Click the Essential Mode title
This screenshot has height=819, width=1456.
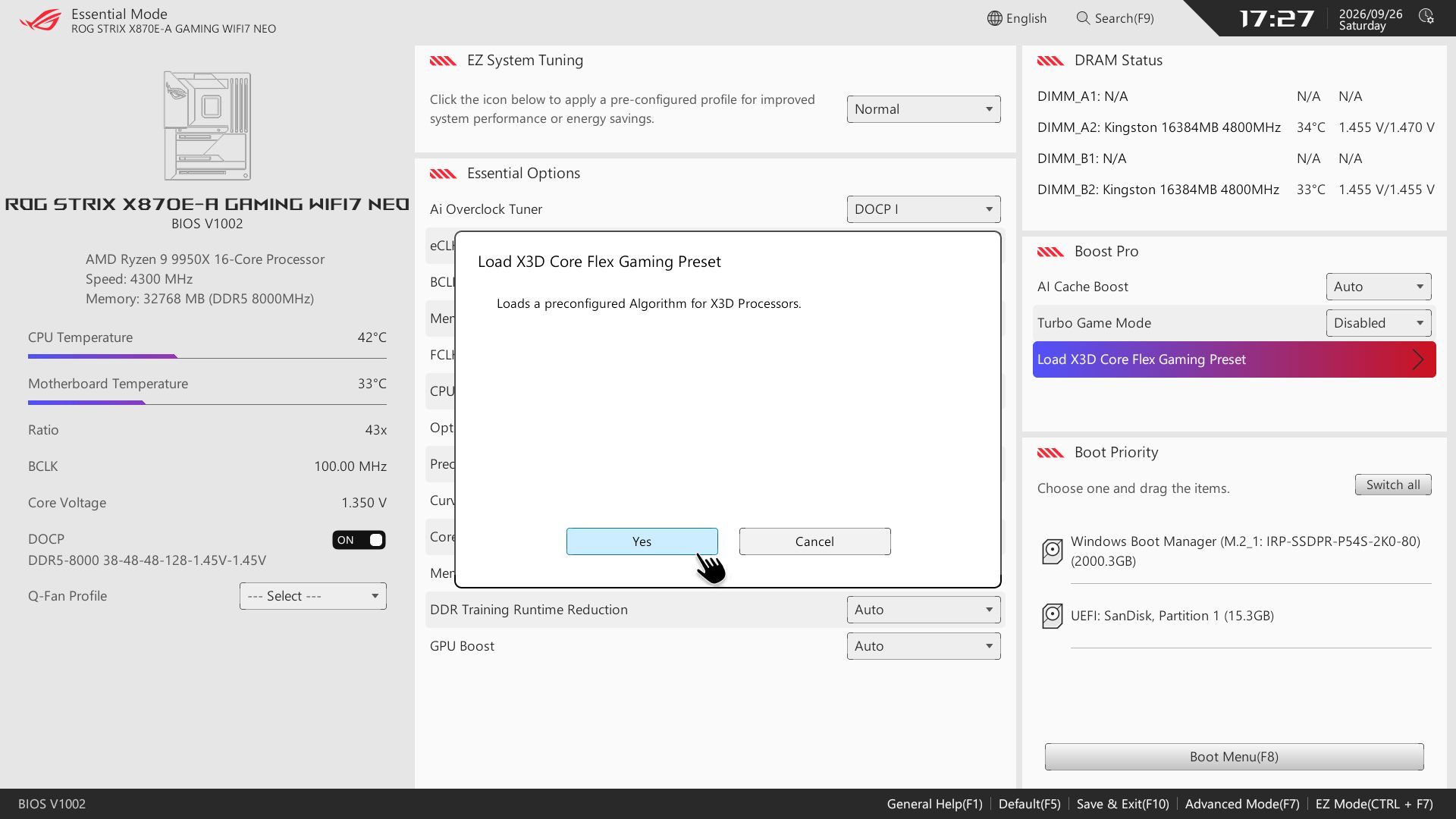(x=119, y=14)
